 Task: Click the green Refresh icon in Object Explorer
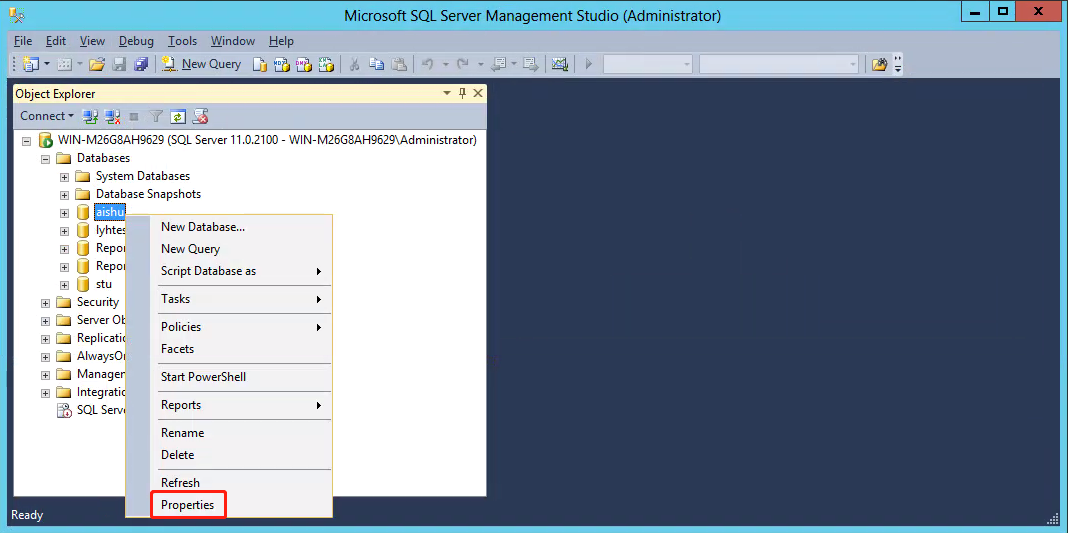click(178, 116)
